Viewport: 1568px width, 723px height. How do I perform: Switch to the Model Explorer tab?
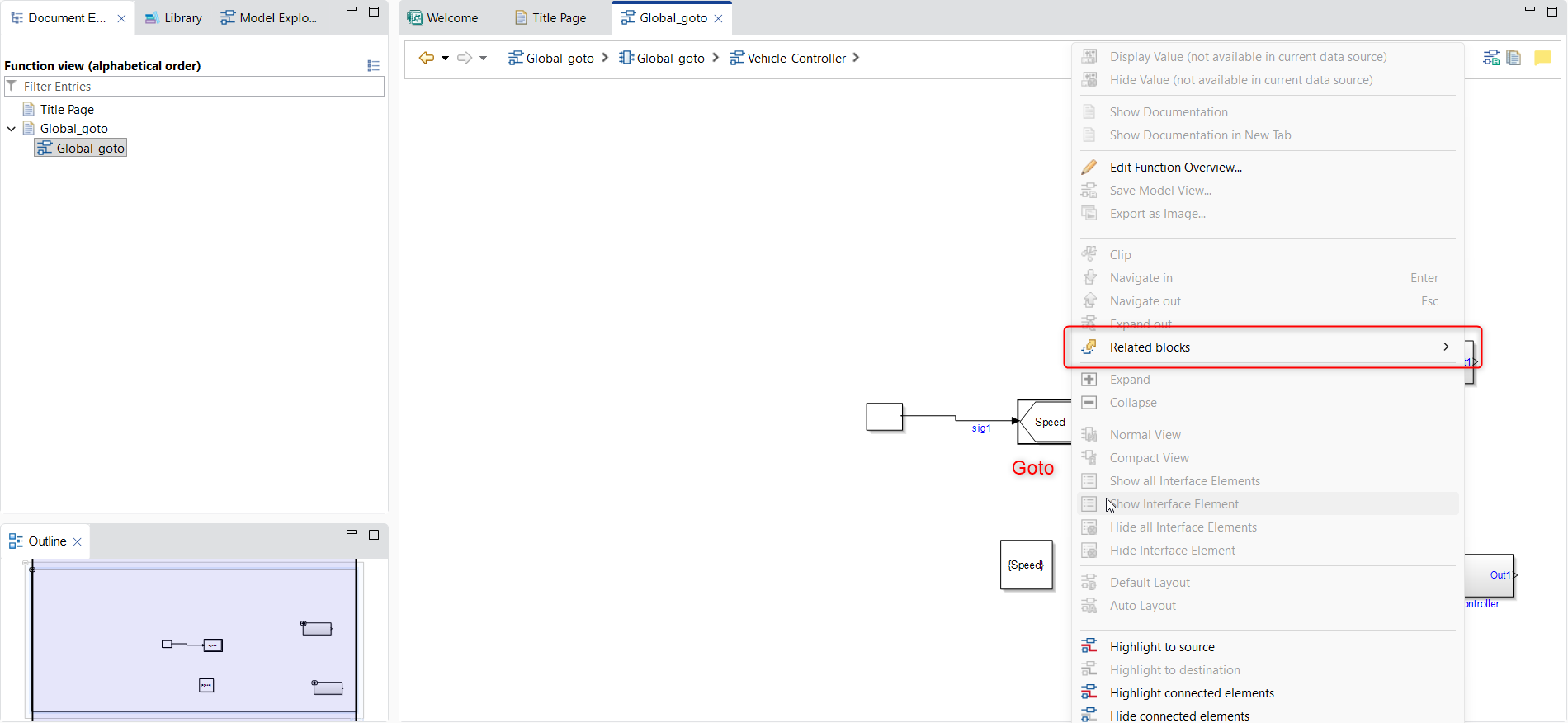(x=269, y=17)
